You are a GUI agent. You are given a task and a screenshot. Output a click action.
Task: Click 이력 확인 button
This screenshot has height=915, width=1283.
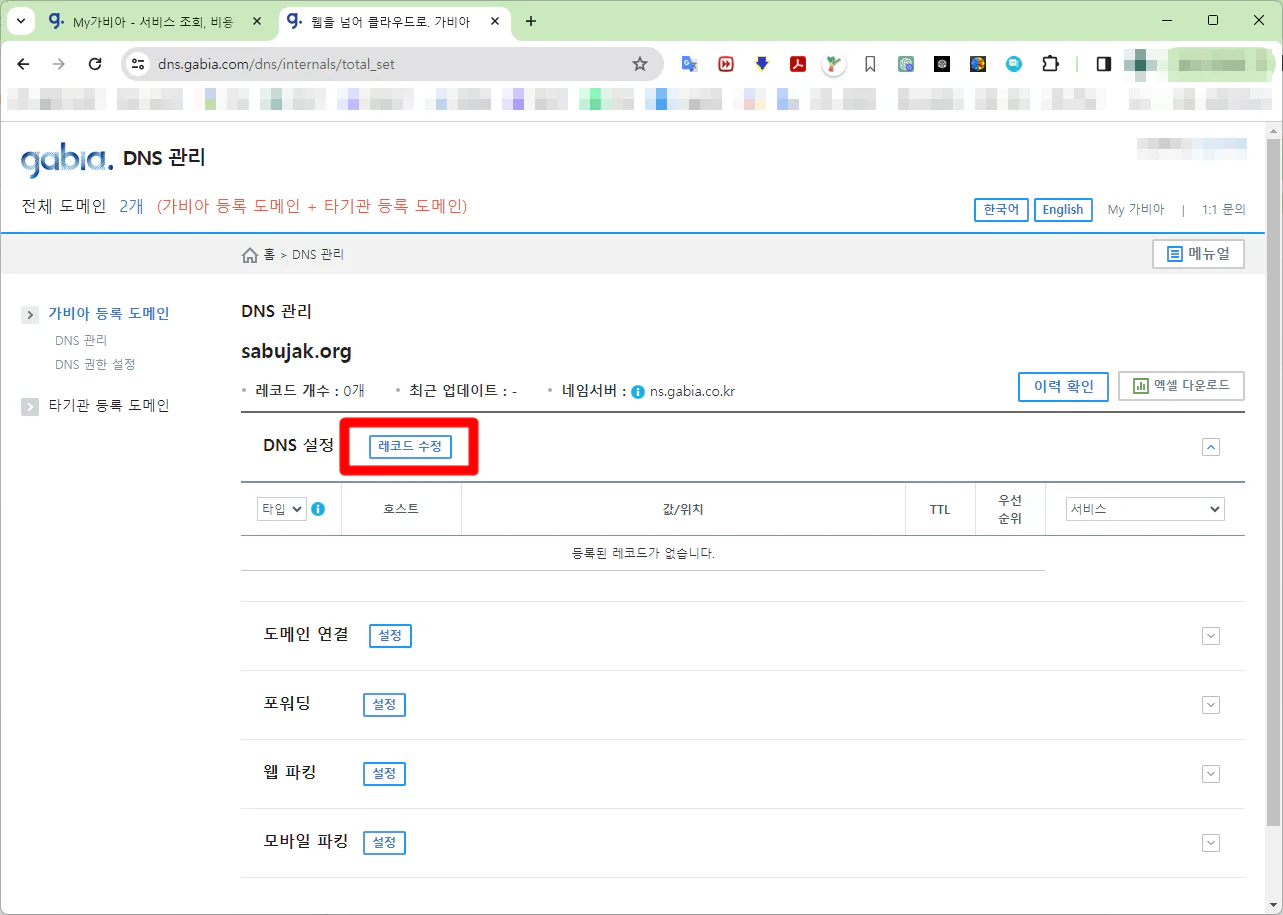tap(1063, 387)
